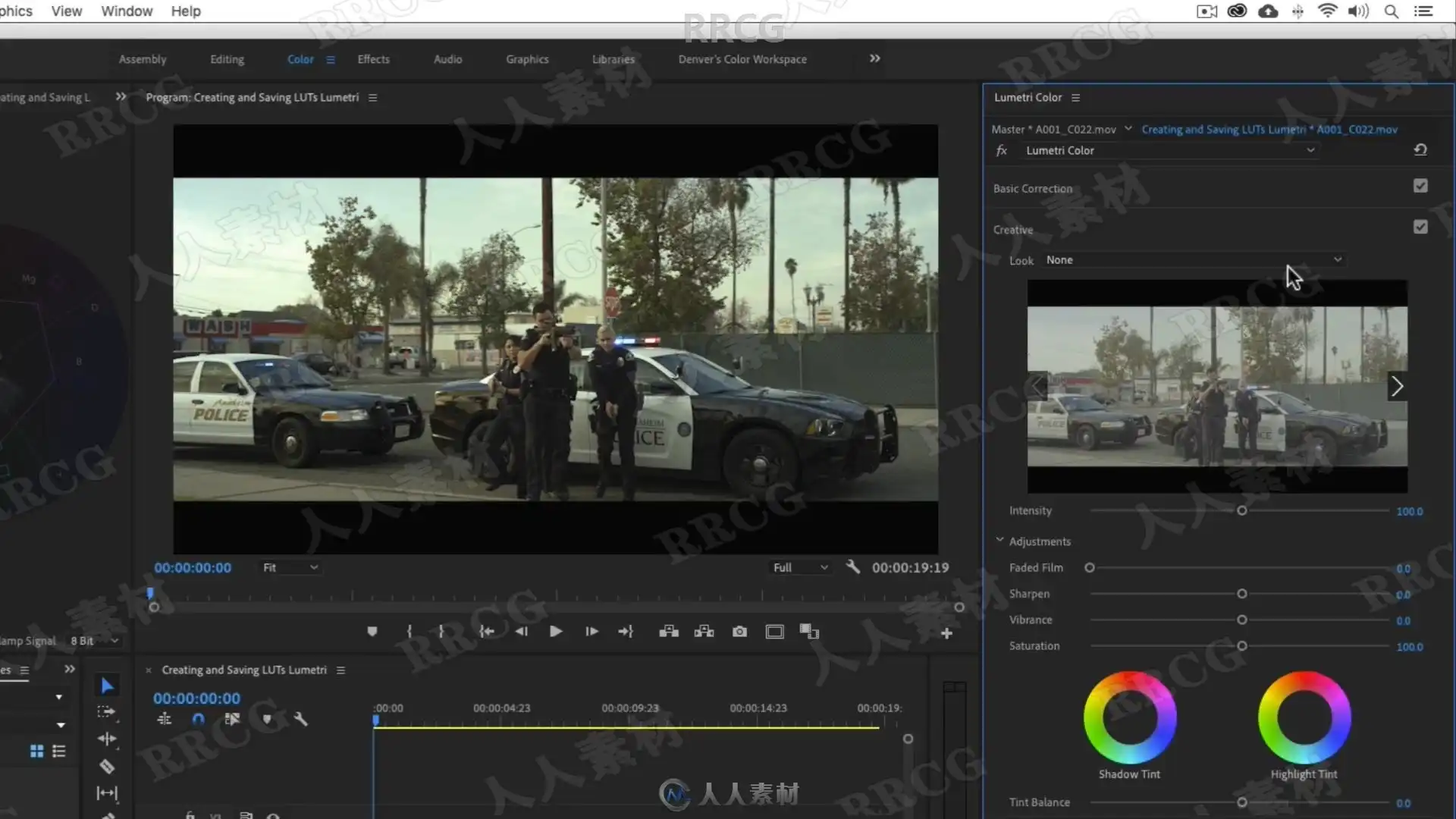Click the Play button in Program monitor
Screen dimensions: 1456x819
point(555,632)
